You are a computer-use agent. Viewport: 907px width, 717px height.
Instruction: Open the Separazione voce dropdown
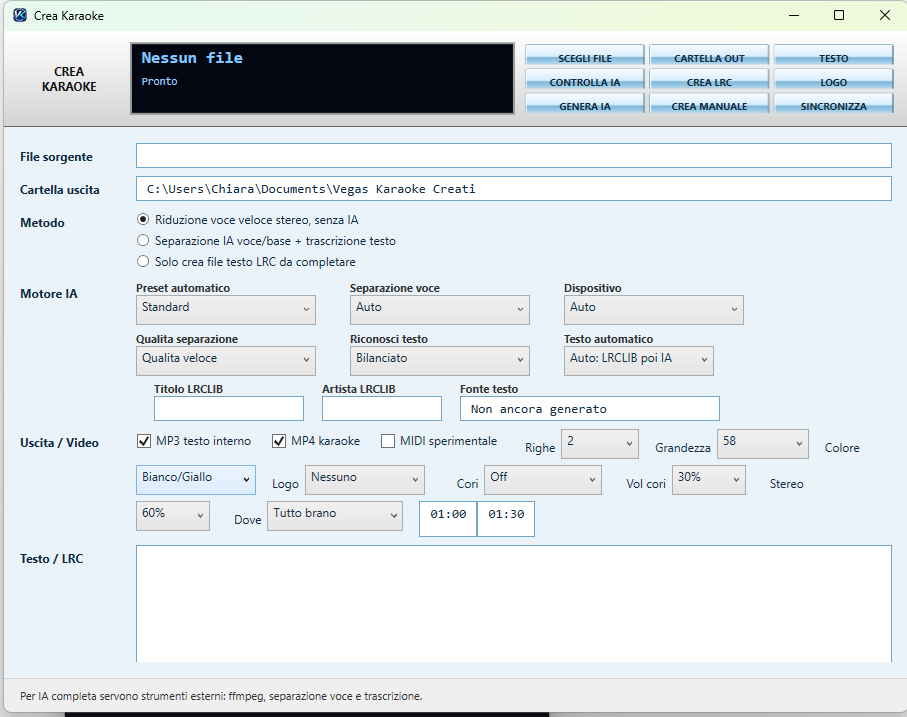coord(440,310)
